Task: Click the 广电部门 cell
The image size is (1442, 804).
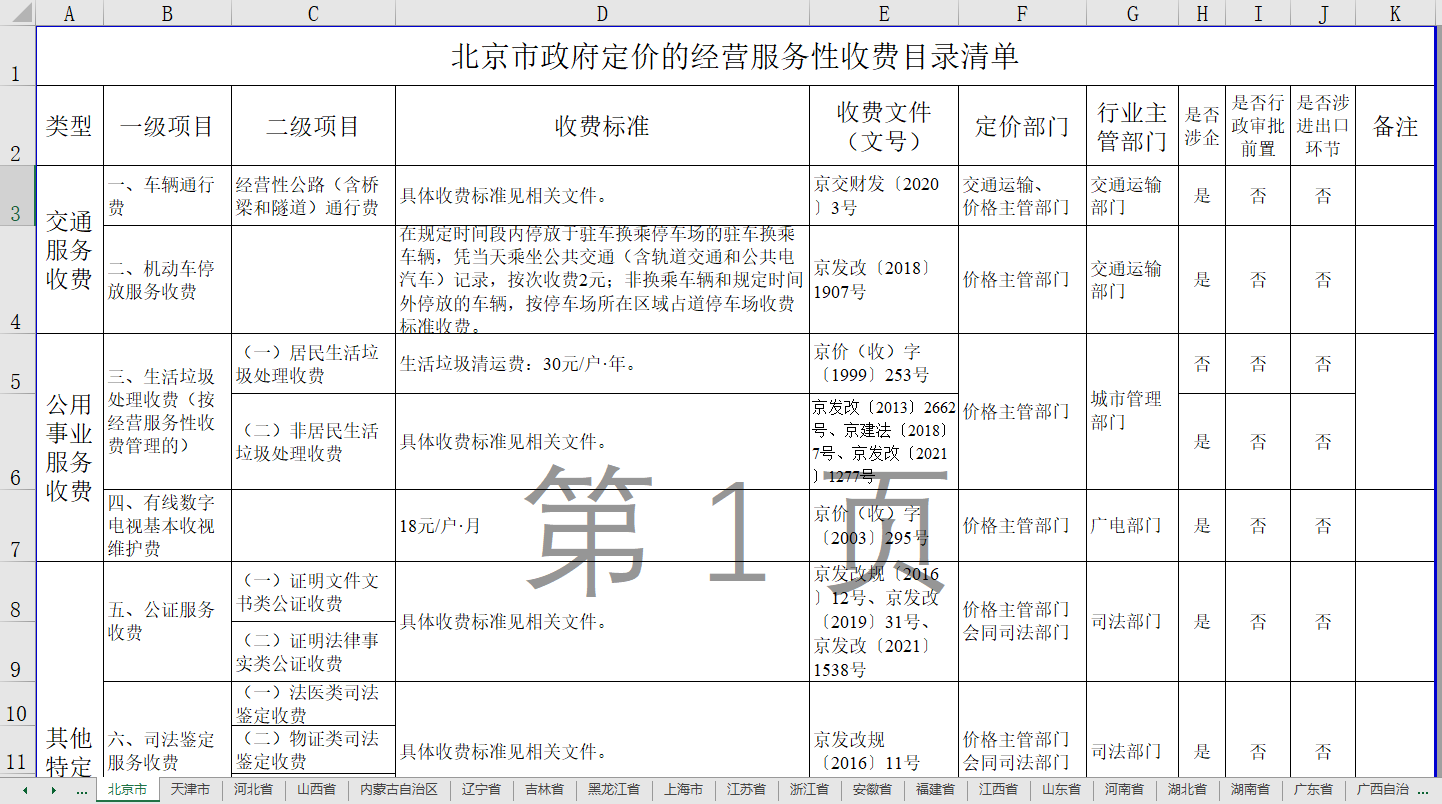Action: tap(1131, 525)
